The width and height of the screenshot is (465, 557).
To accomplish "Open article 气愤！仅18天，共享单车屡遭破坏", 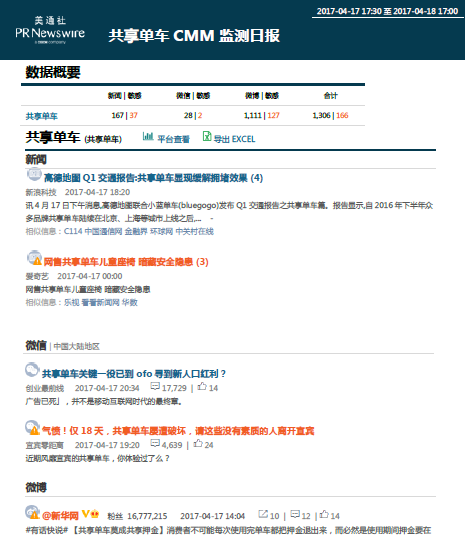I will pyautogui.click(x=178, y=431).
